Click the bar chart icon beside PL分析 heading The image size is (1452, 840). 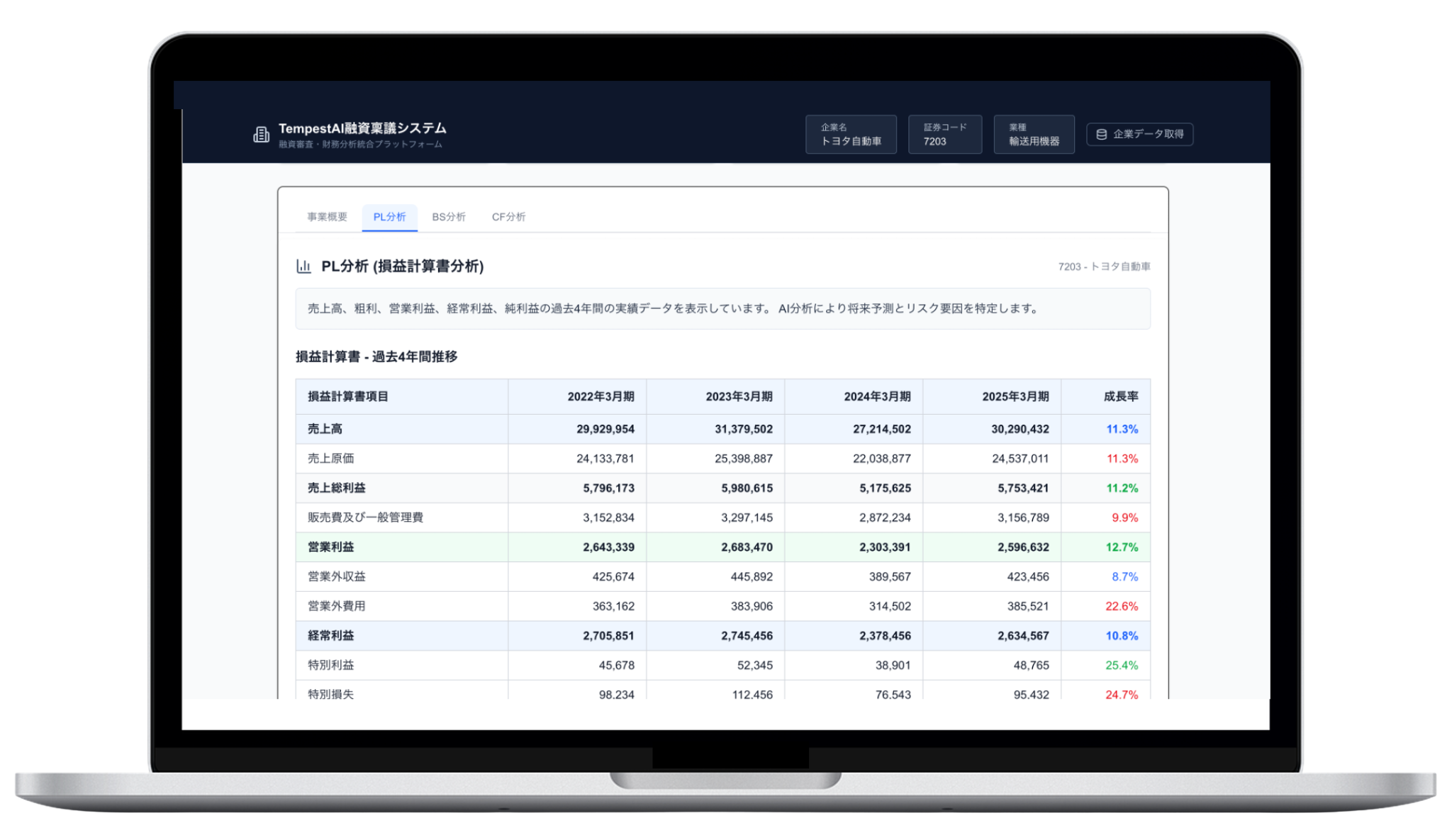(303, 267)
